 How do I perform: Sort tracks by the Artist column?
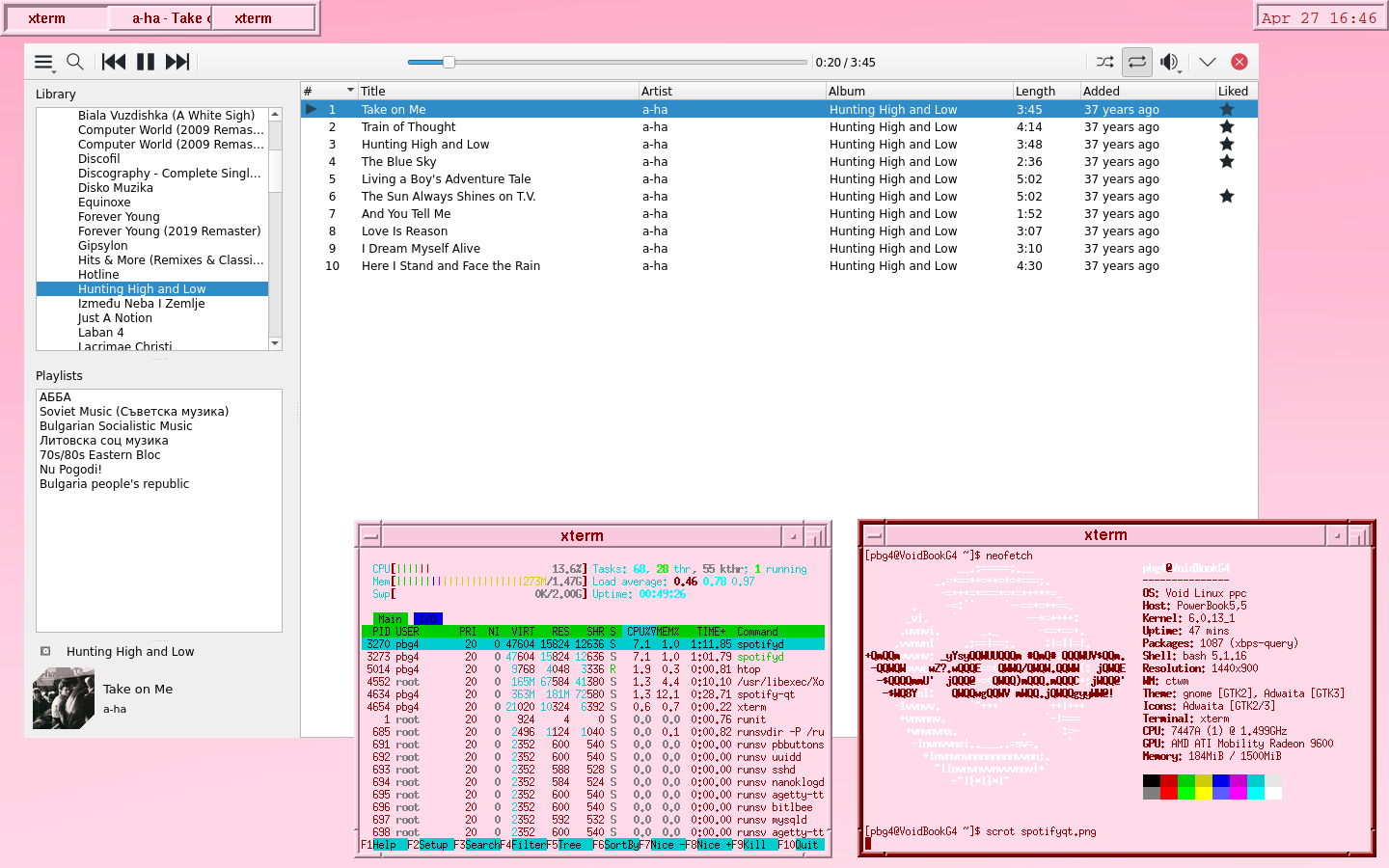(732, 91)
